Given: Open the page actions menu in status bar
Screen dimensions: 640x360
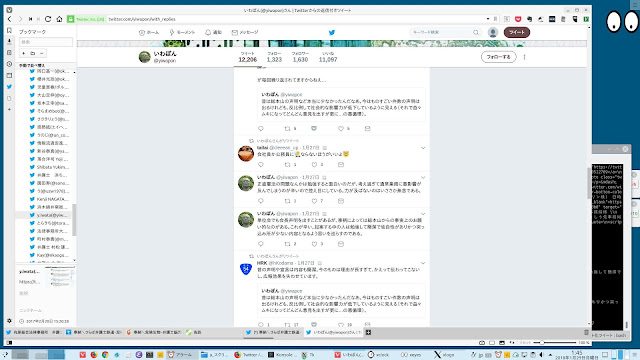Looking at the screenshot, I should 512,342.
